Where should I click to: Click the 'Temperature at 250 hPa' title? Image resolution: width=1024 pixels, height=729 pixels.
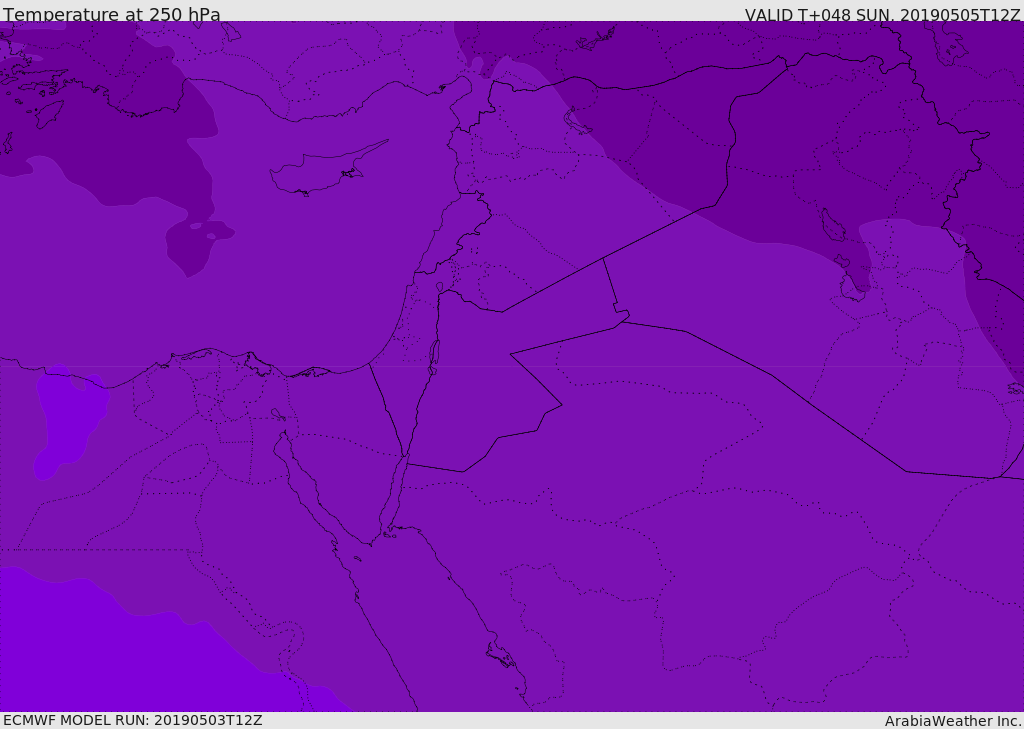[x=112, y=14]
